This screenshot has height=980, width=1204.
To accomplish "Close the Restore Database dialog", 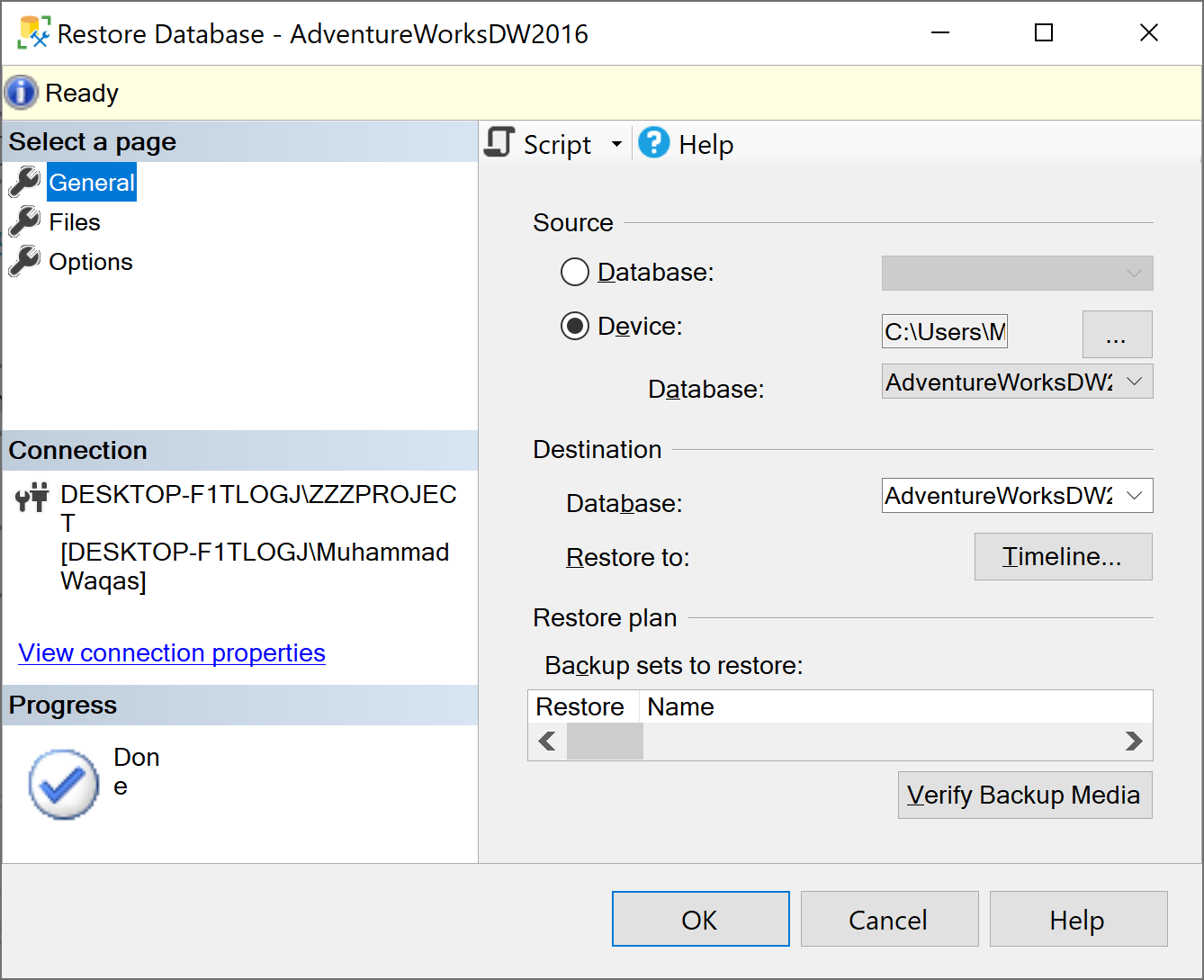I will click(1149, 33).
